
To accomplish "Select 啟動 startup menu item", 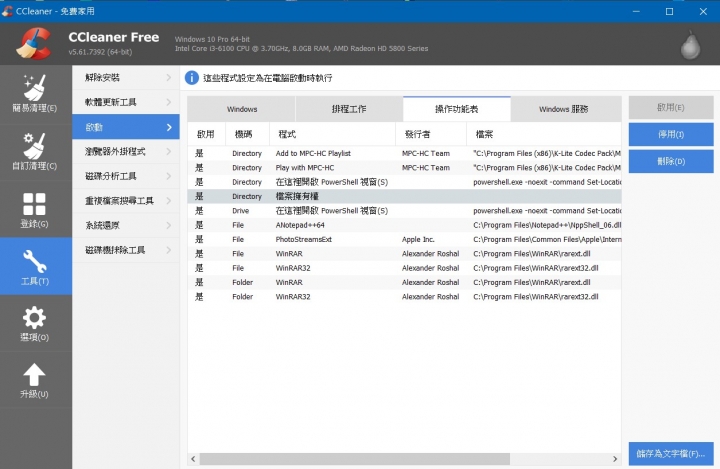I will [126, 127].
